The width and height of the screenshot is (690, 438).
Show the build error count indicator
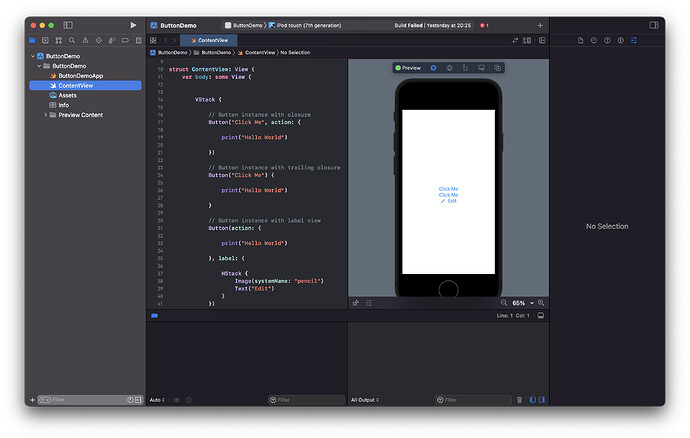pos(484,26)
